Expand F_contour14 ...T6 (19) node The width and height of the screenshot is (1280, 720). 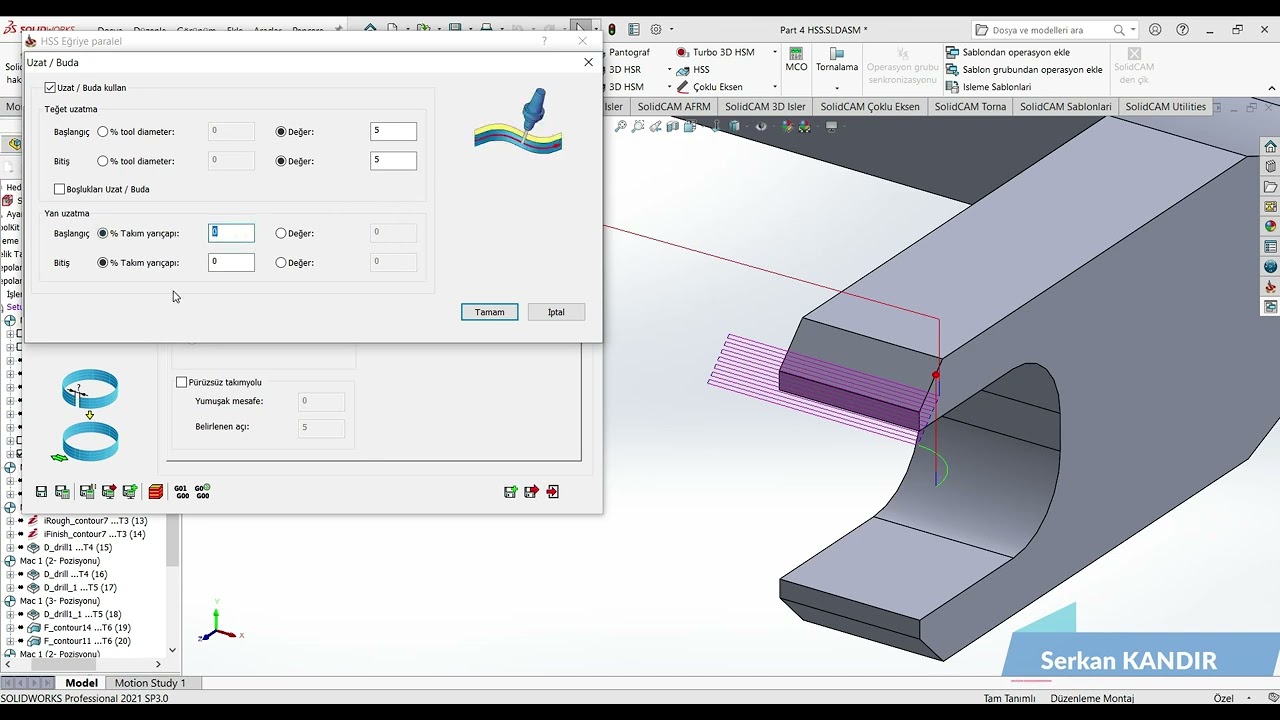click(x=10, y=628)
